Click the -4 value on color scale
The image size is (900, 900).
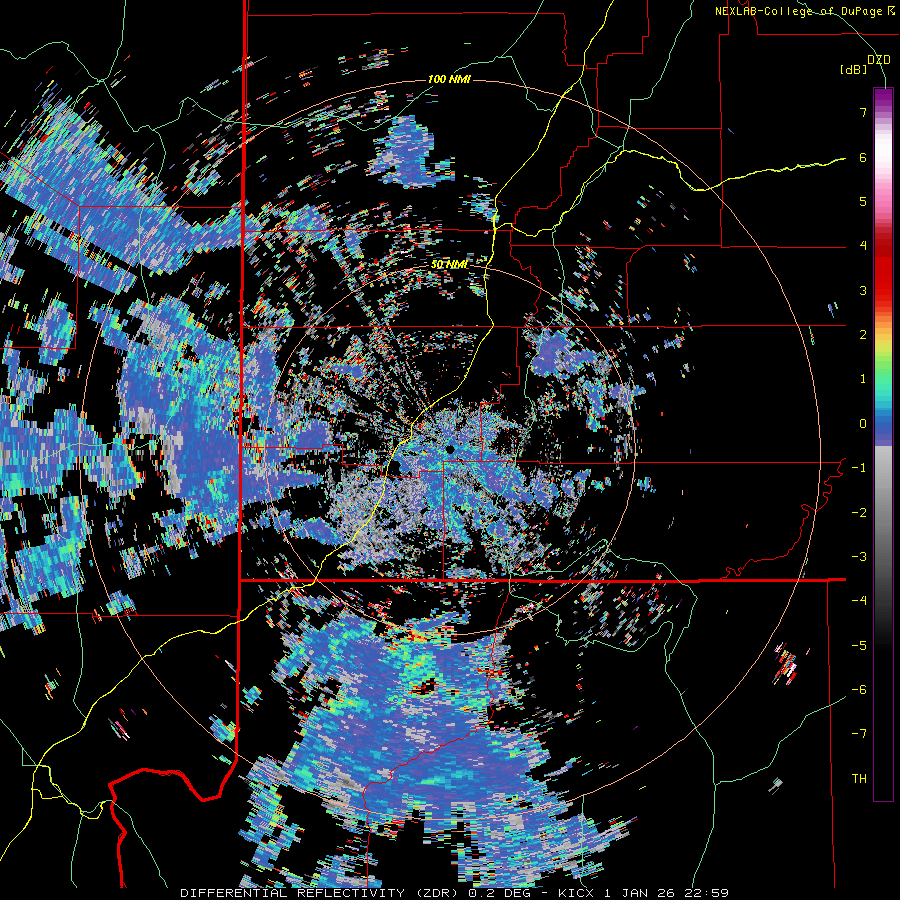859,601
